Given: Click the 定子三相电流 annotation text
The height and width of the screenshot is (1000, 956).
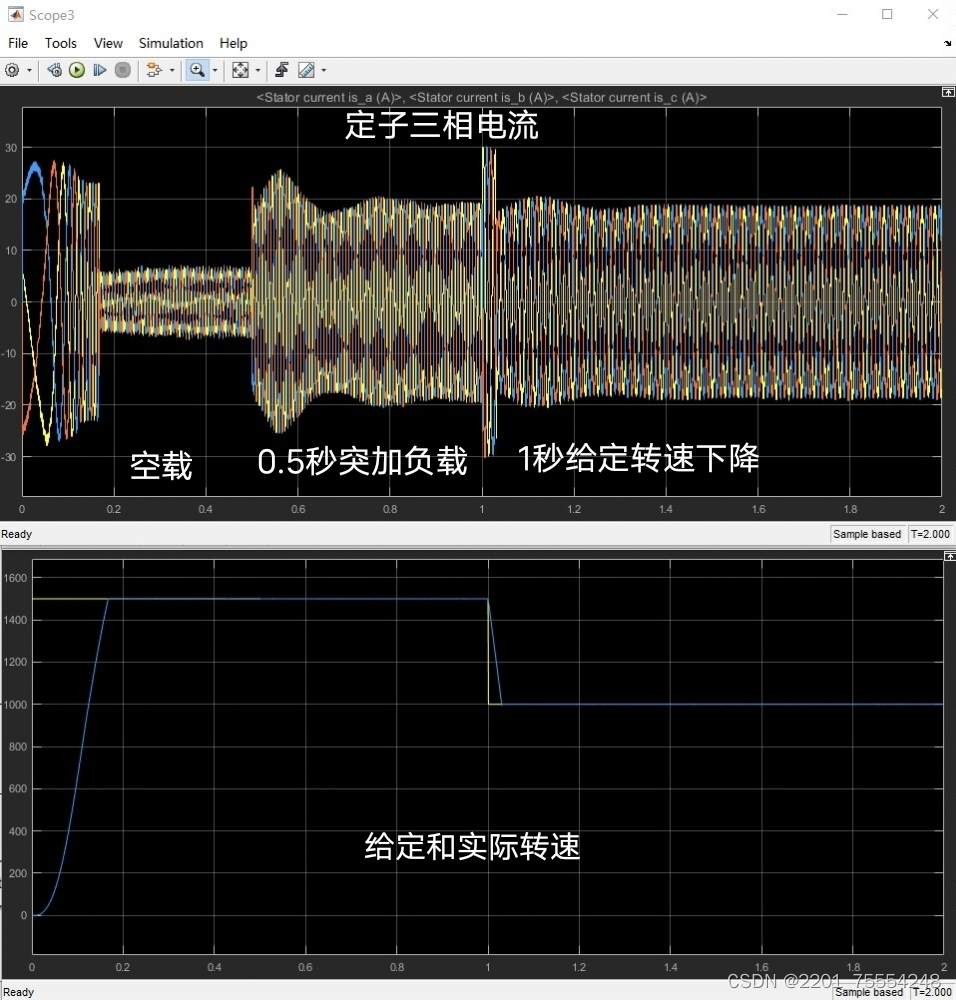Looking at the screenshot, I should [x=441, y=125].
